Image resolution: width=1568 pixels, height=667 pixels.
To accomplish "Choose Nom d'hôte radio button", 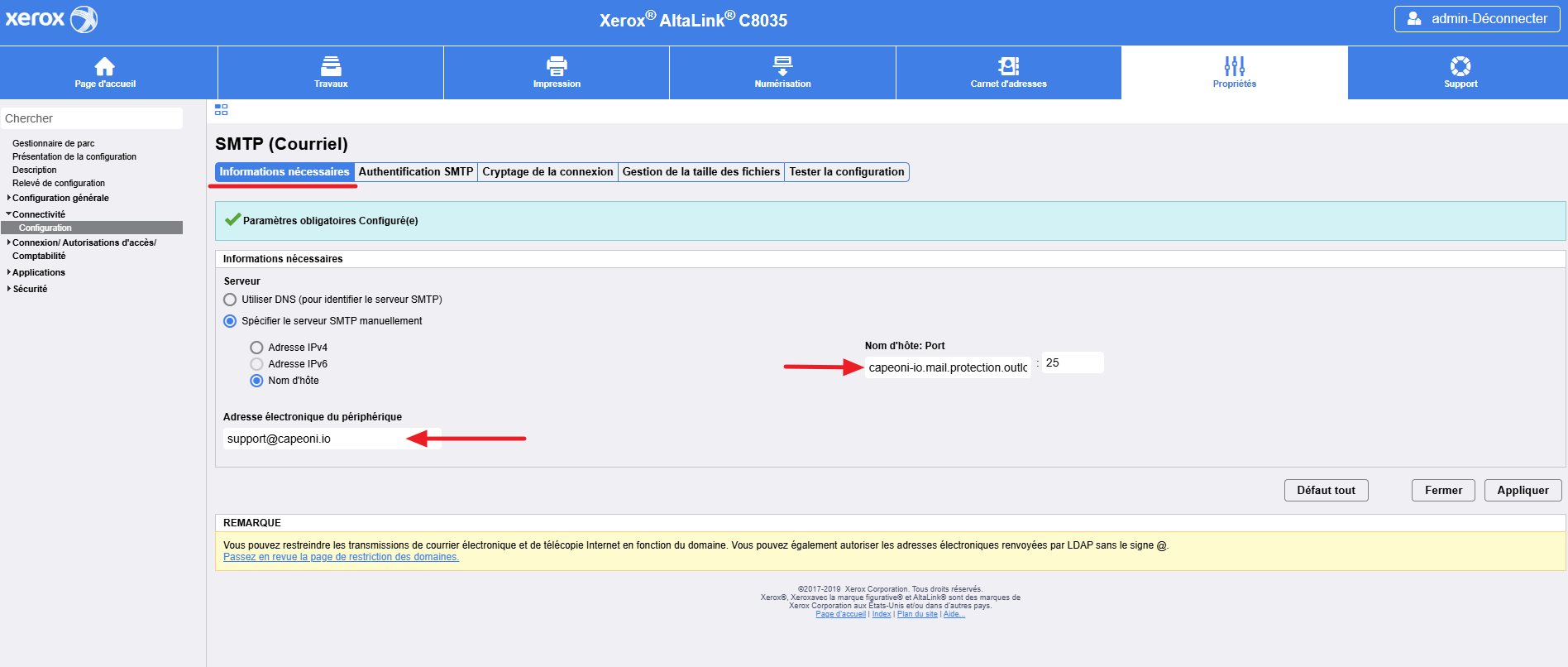I will pyautogui.click(x=256, y=381).
